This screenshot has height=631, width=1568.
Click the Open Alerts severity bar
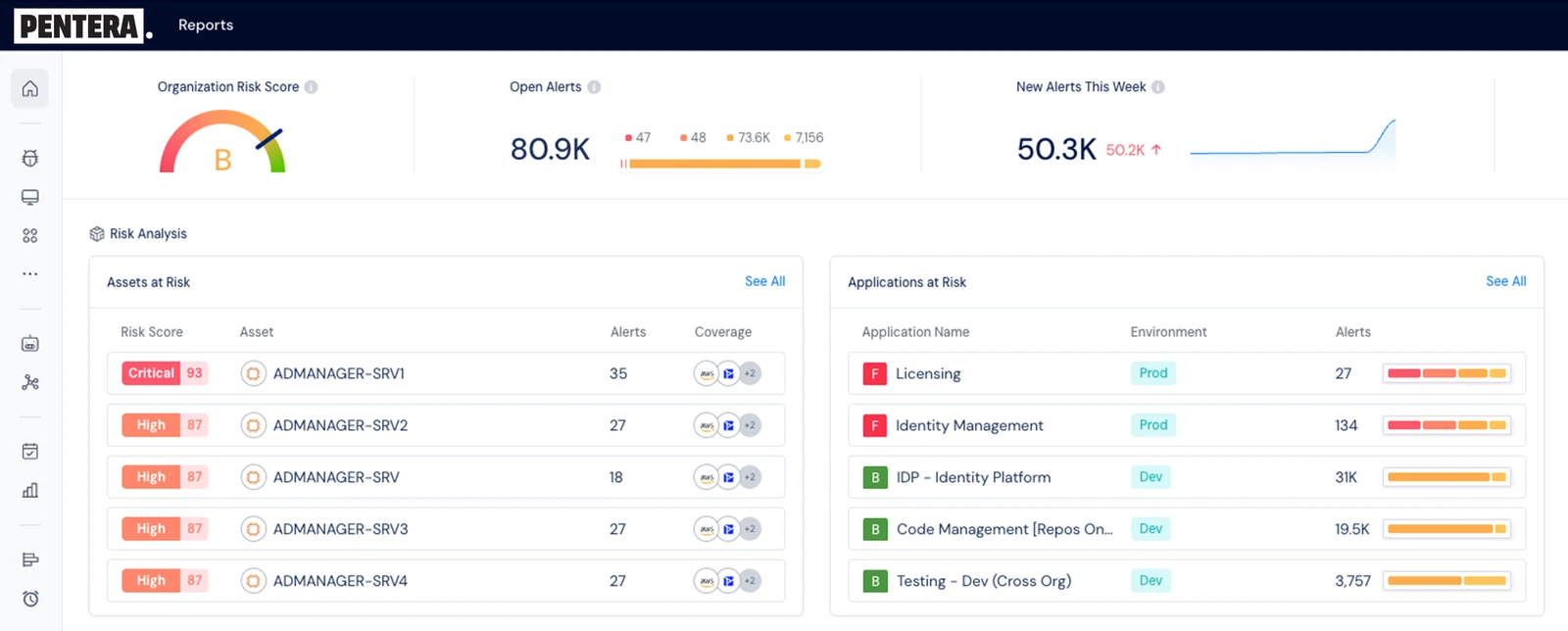point(720,164)
